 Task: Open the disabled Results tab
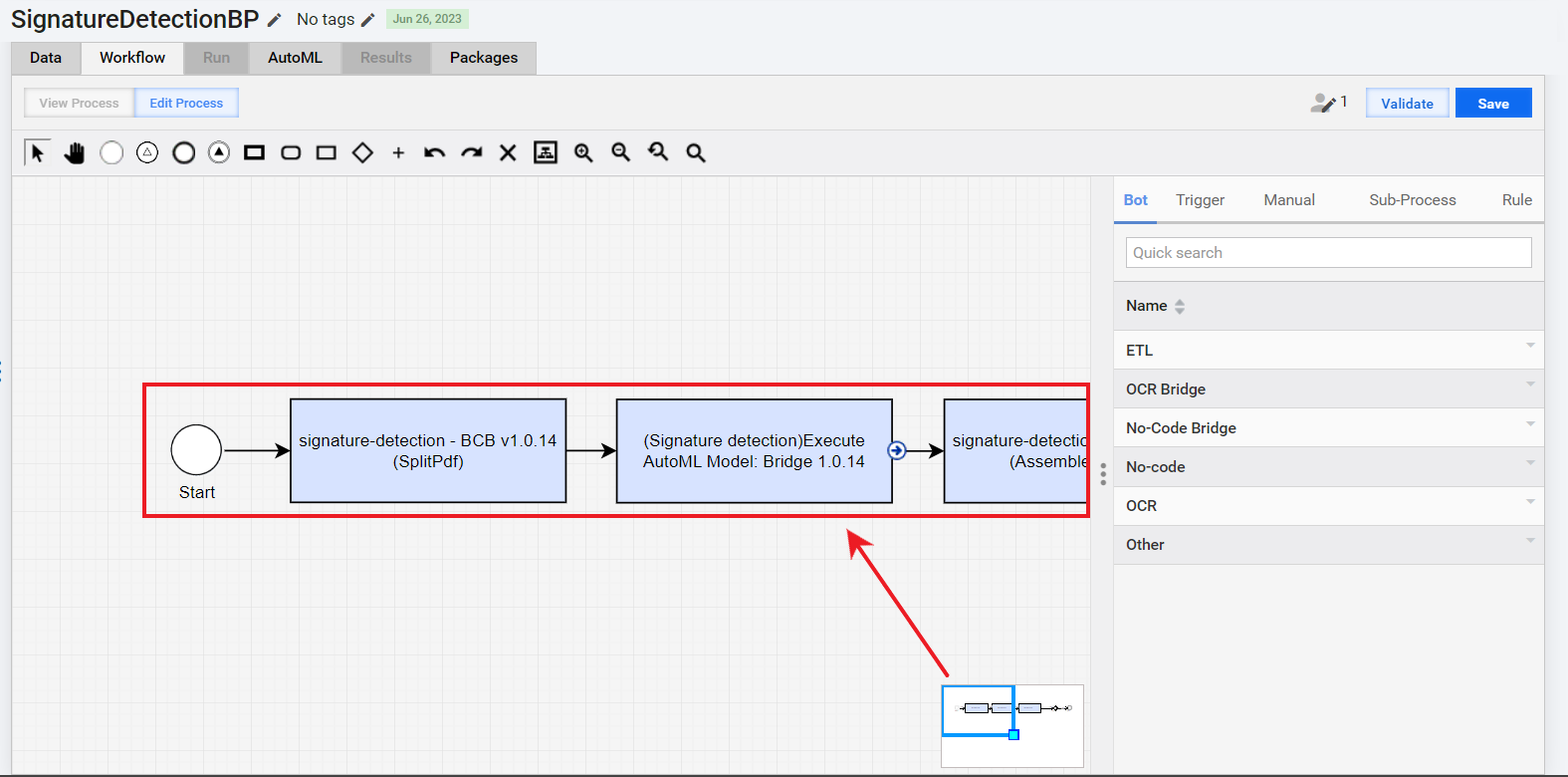(386, 58)
